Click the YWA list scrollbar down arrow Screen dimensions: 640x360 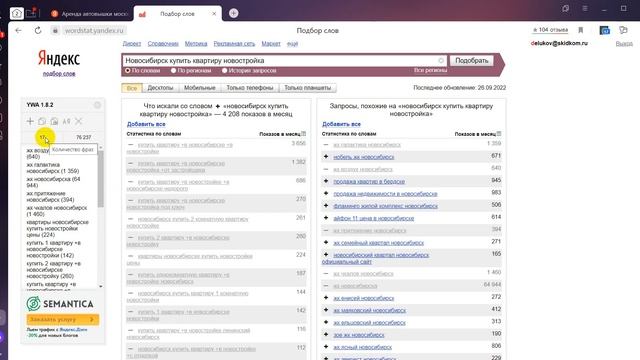[100, 287]
